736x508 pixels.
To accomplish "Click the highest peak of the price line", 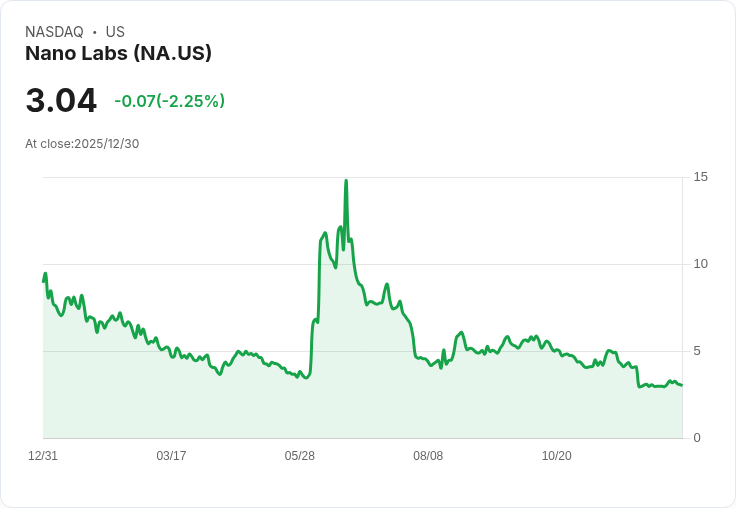I will (x=346, y=181).
